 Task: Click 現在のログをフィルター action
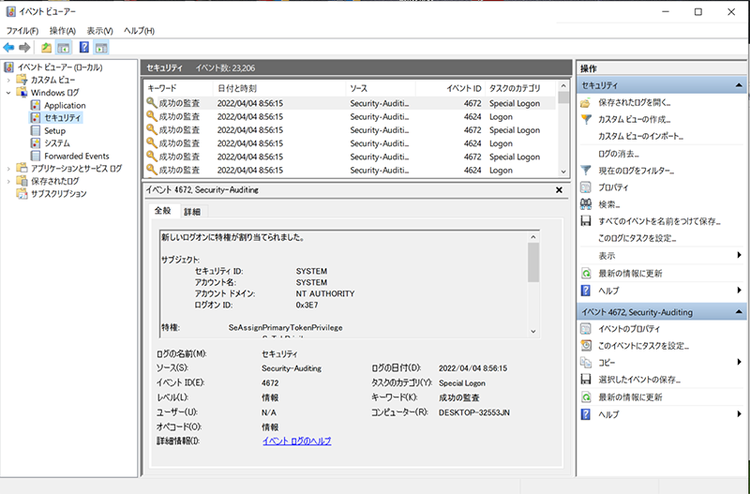tap(636, 171)
